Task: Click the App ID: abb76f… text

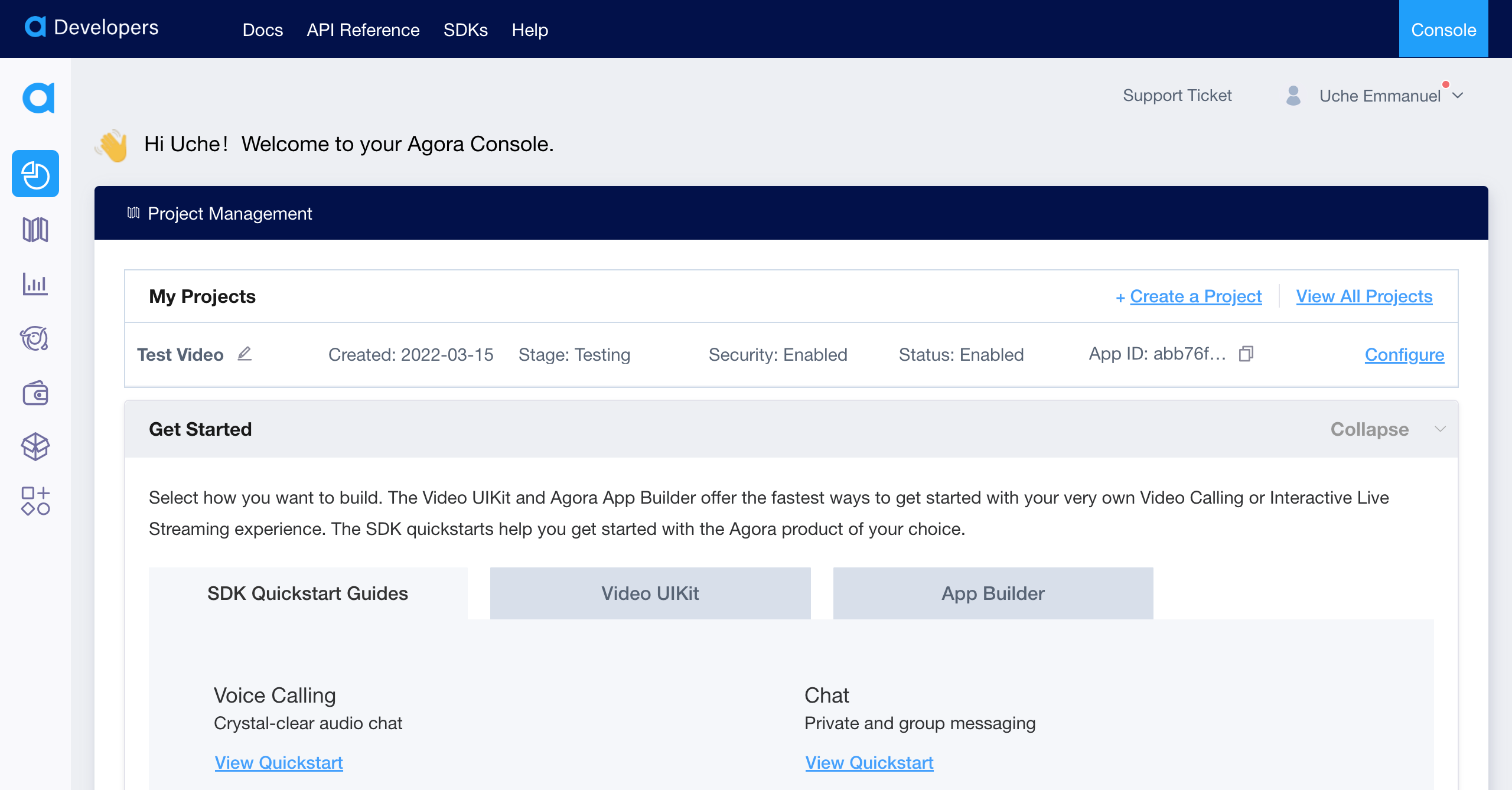Action: (x=1158, y=354)
